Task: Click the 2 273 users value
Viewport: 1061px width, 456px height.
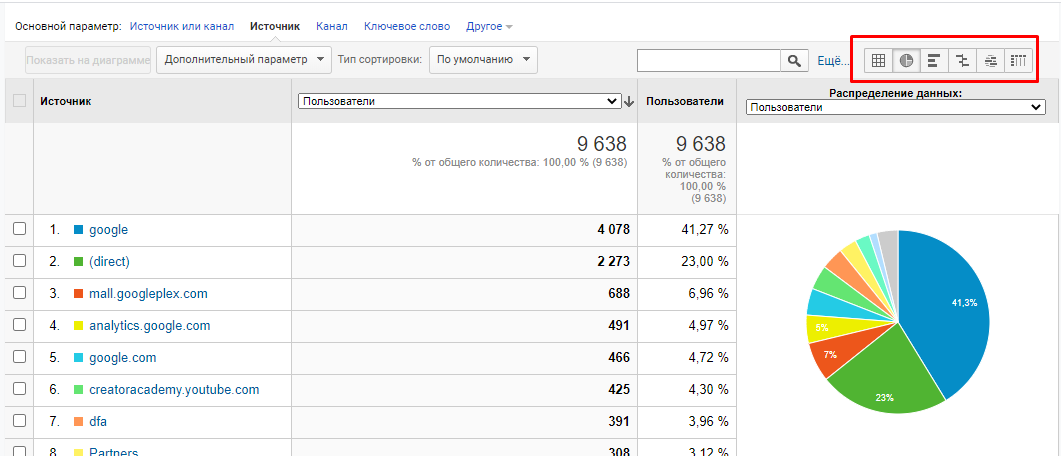Action: pyautogui.click(x=613, y=261)
